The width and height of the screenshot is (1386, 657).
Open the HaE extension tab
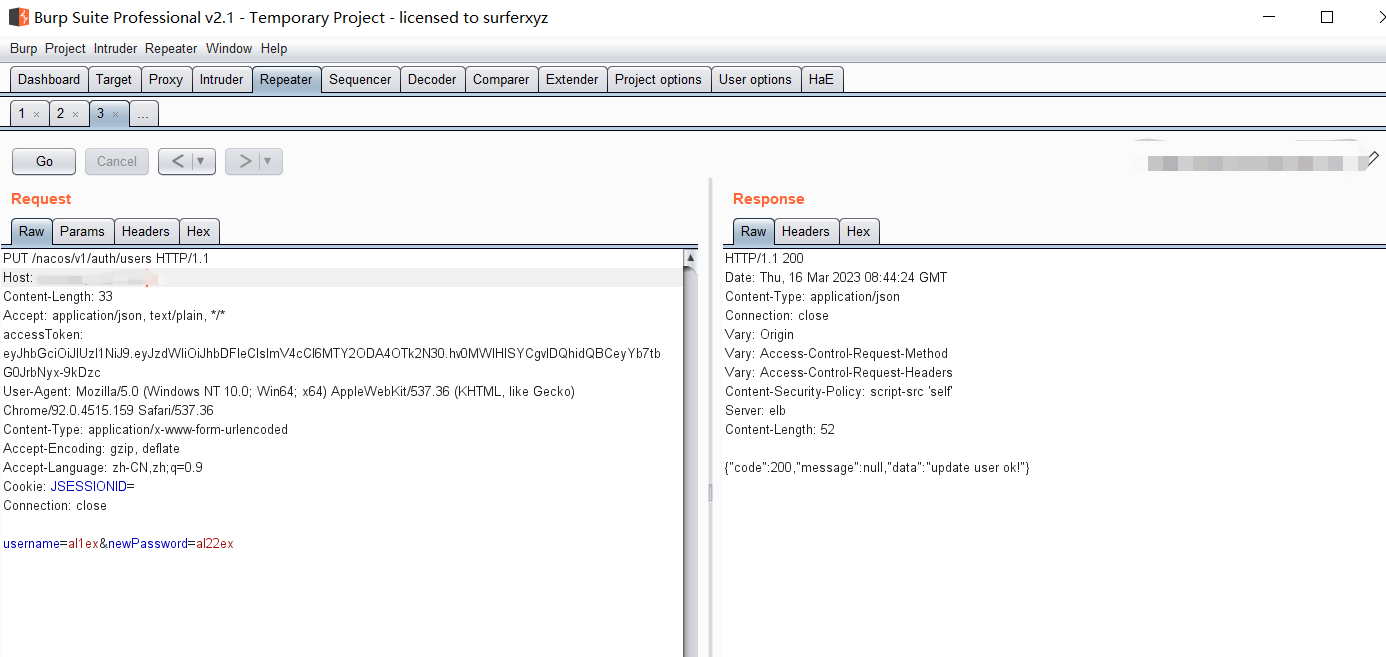[821, 79]
